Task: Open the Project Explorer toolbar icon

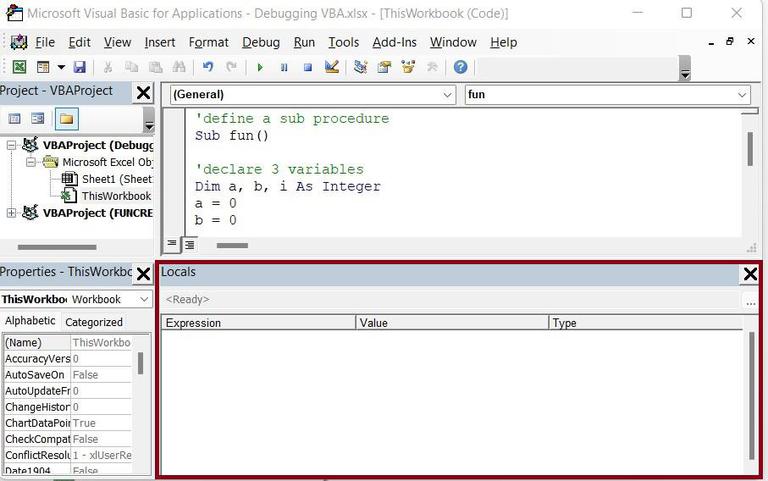Action: pyautogui.click(x=360, y=67)
